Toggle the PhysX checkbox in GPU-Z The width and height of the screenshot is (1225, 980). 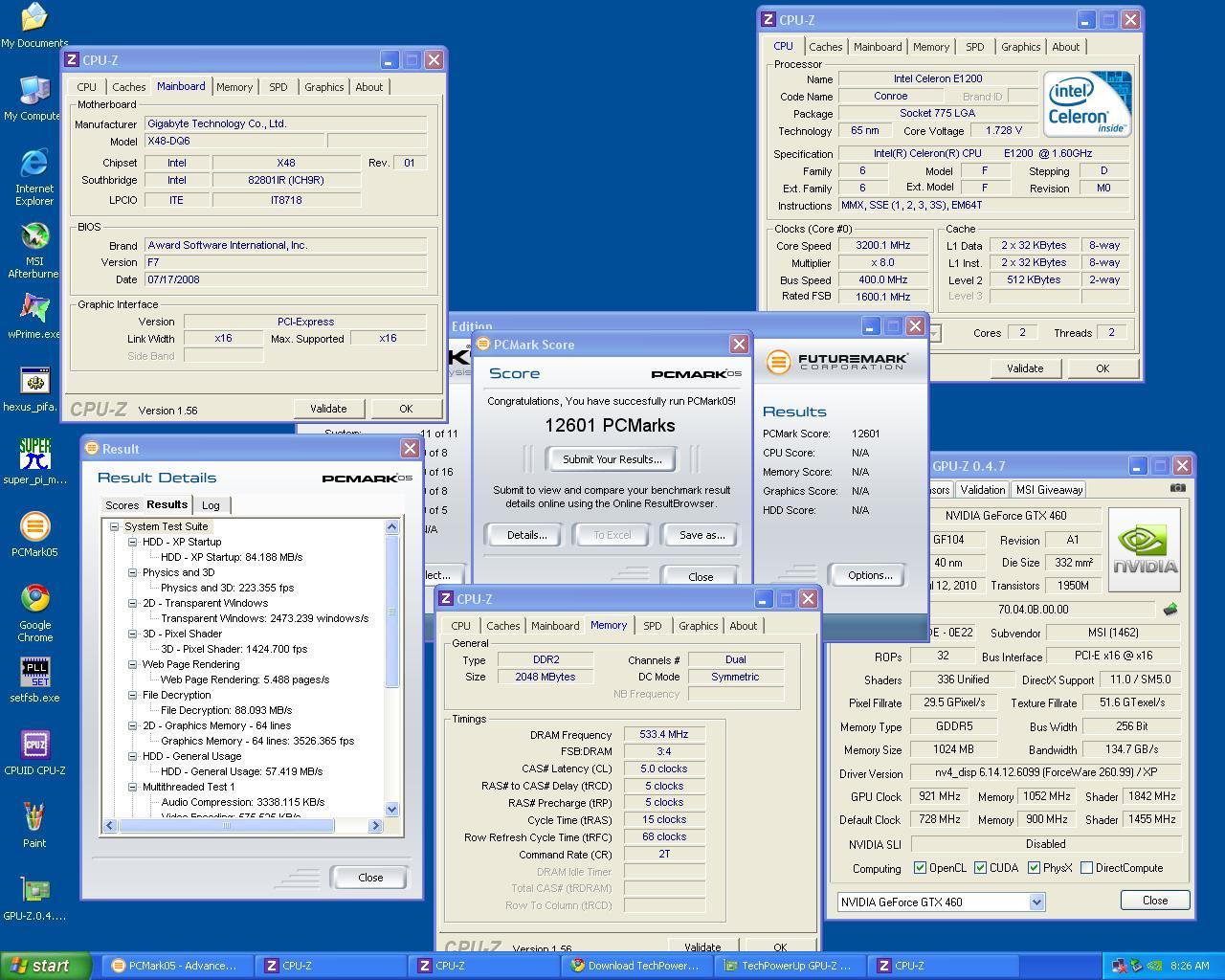[x=1034, y=868]
